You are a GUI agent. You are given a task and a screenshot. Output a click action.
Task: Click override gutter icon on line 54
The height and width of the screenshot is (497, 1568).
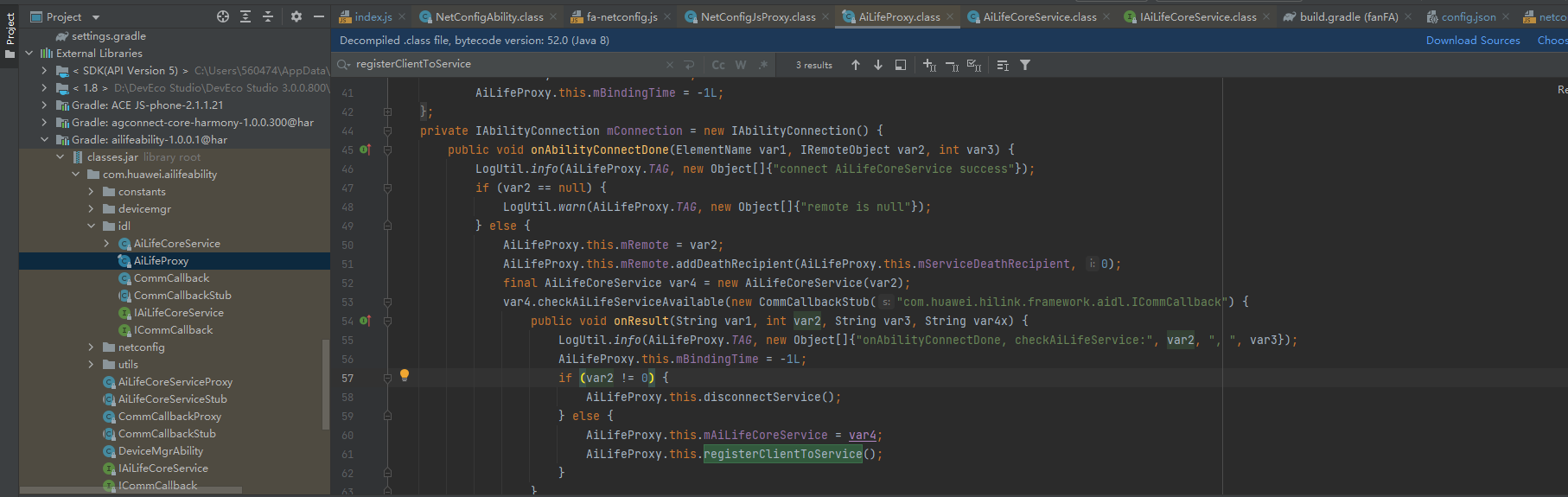(365, 321)
